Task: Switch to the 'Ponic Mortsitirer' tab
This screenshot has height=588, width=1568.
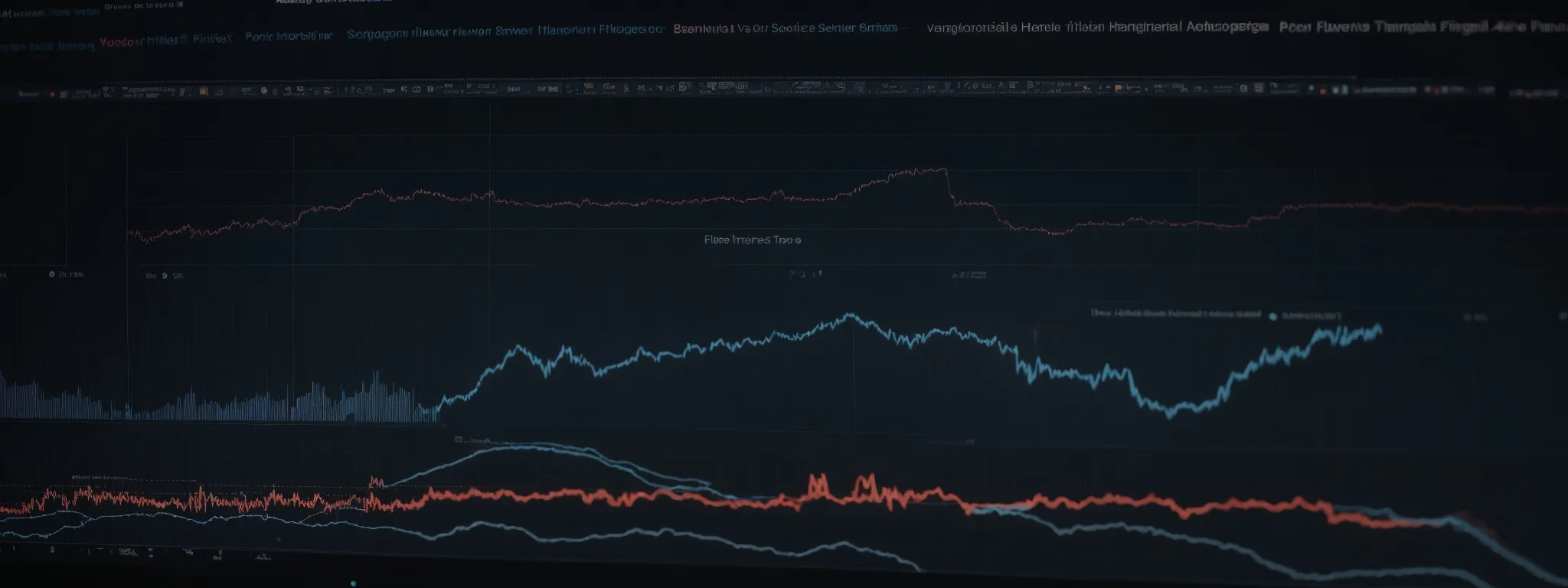Action: [x=289, y=37]
